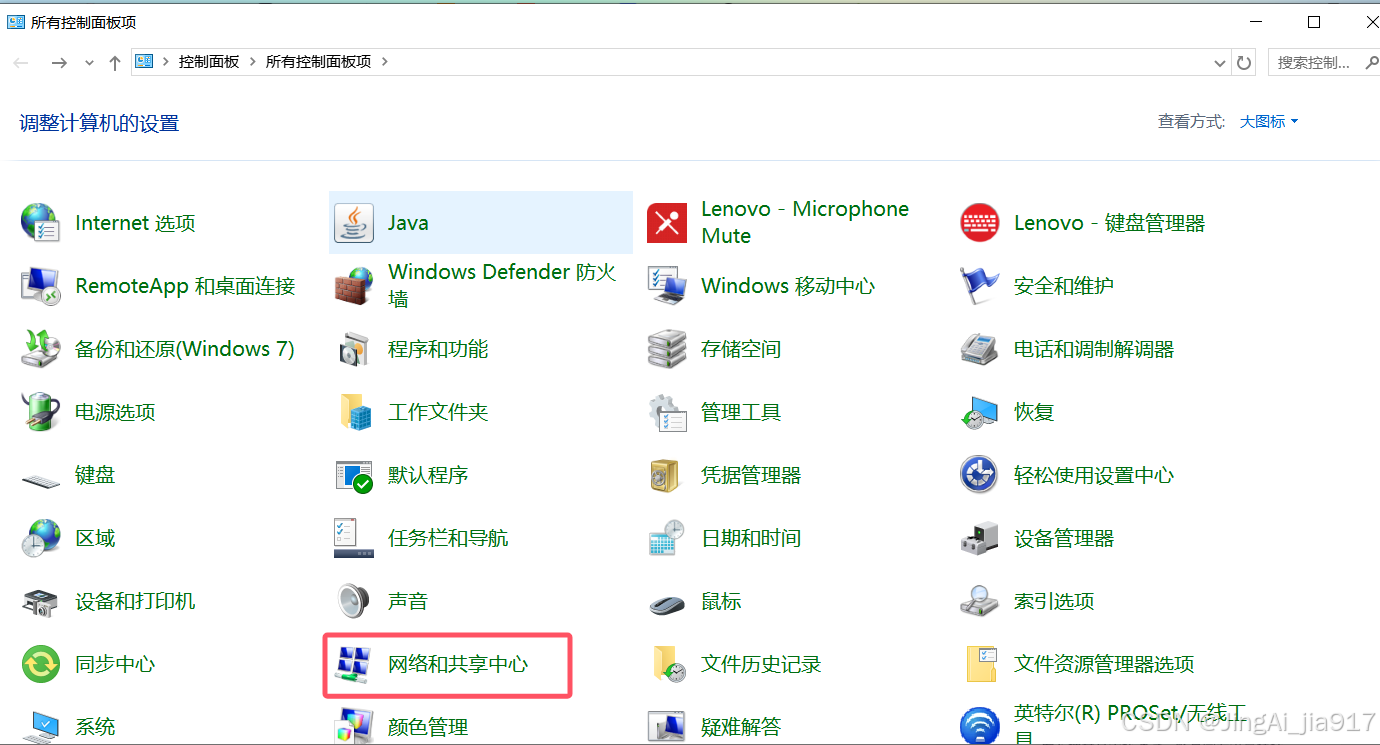
Task: Click 控制面板 breadcrumb in address bar
Action: click(x=209, y=62)
